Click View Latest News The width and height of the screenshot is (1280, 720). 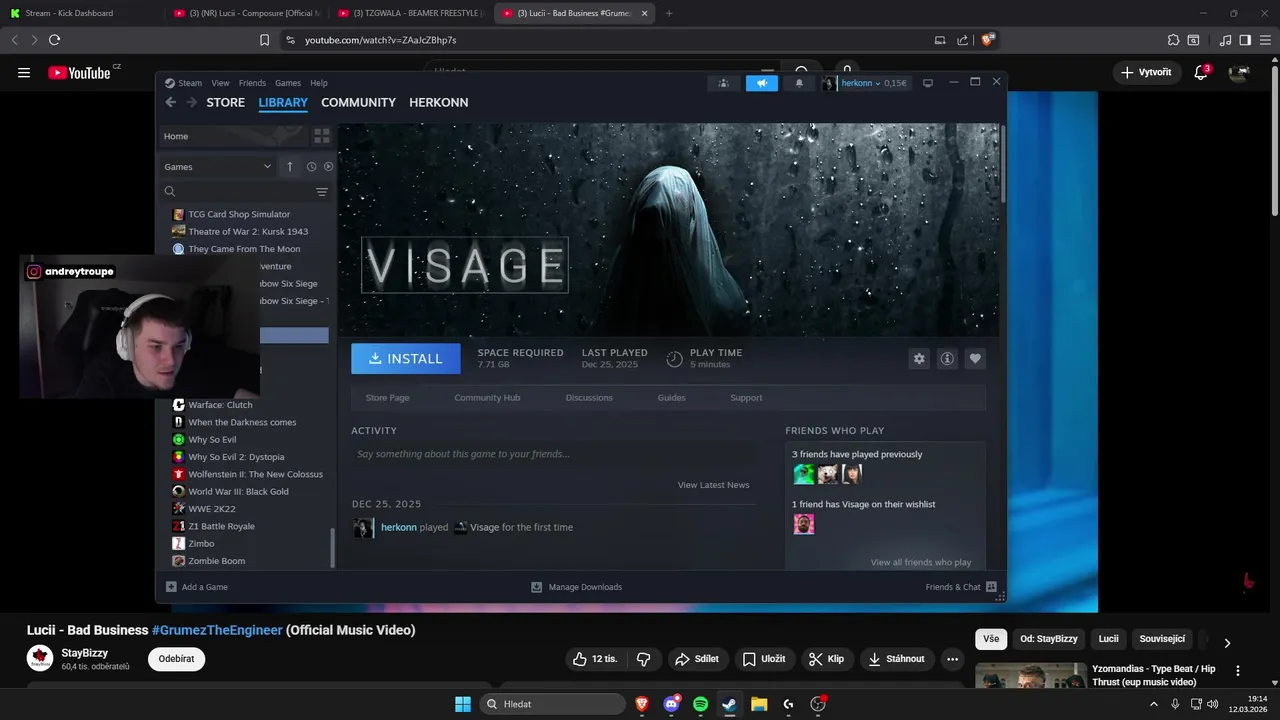713,485
